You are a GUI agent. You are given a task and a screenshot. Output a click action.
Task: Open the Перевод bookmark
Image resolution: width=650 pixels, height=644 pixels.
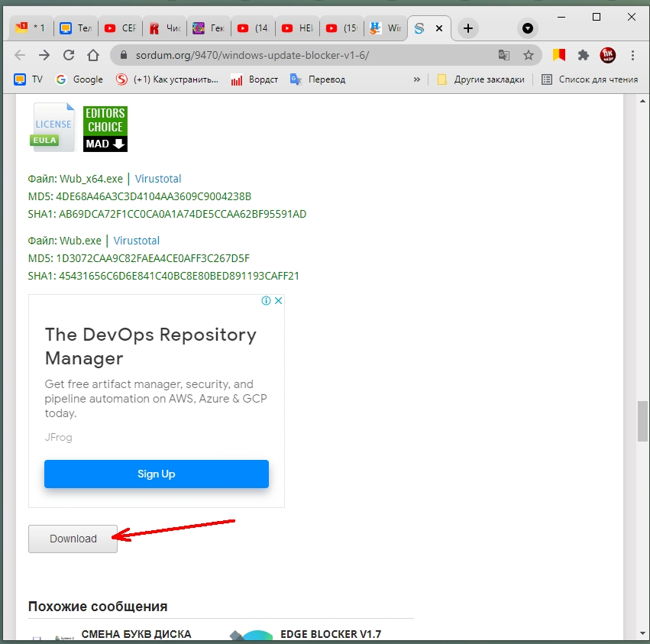coord(318,79)
